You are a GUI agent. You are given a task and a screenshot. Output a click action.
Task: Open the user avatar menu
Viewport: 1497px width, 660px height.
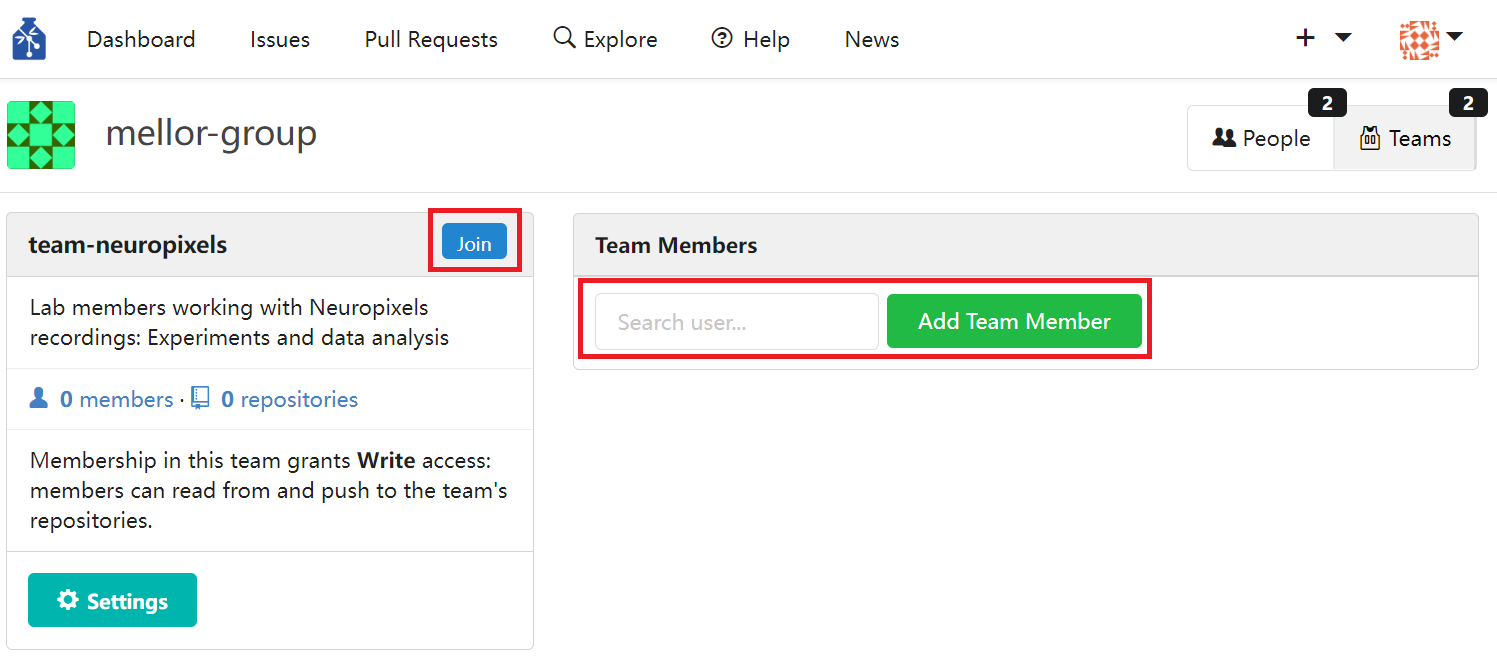(1431, 39)
